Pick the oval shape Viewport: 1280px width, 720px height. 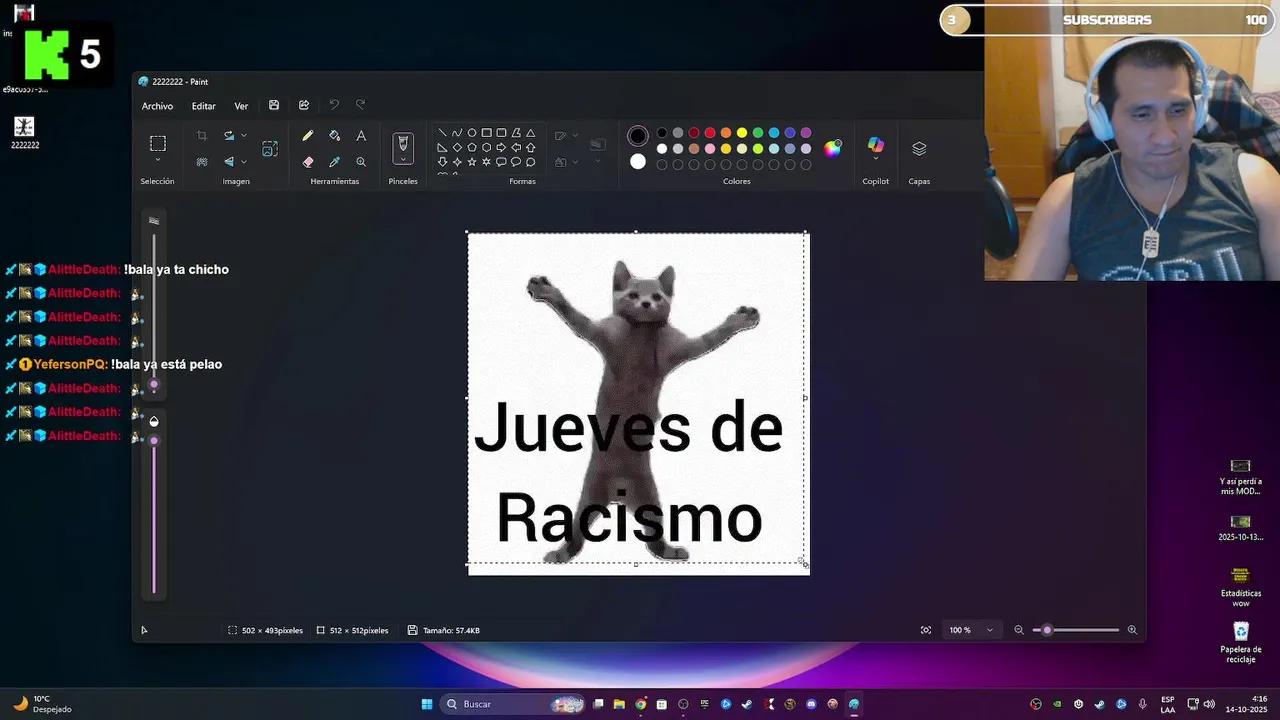[472, 132]
